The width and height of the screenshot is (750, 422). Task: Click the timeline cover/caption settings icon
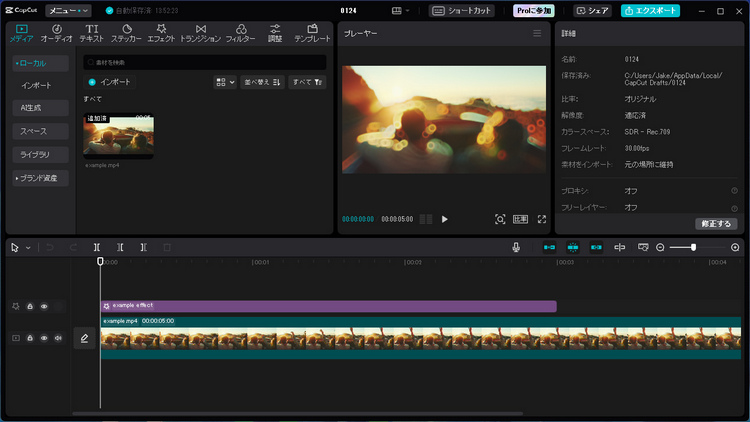(643, 247)
